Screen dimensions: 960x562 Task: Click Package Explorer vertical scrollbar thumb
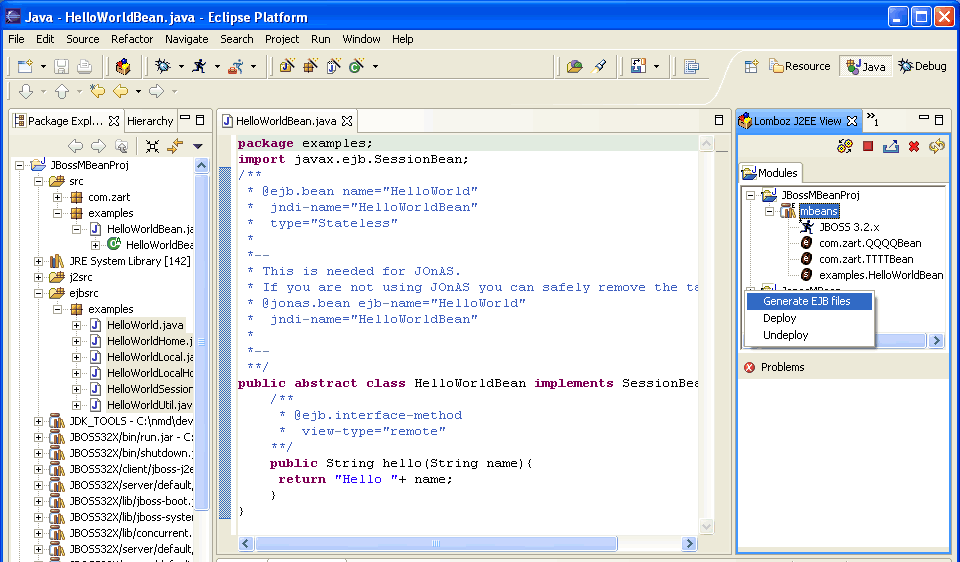(x=201, y=341)
